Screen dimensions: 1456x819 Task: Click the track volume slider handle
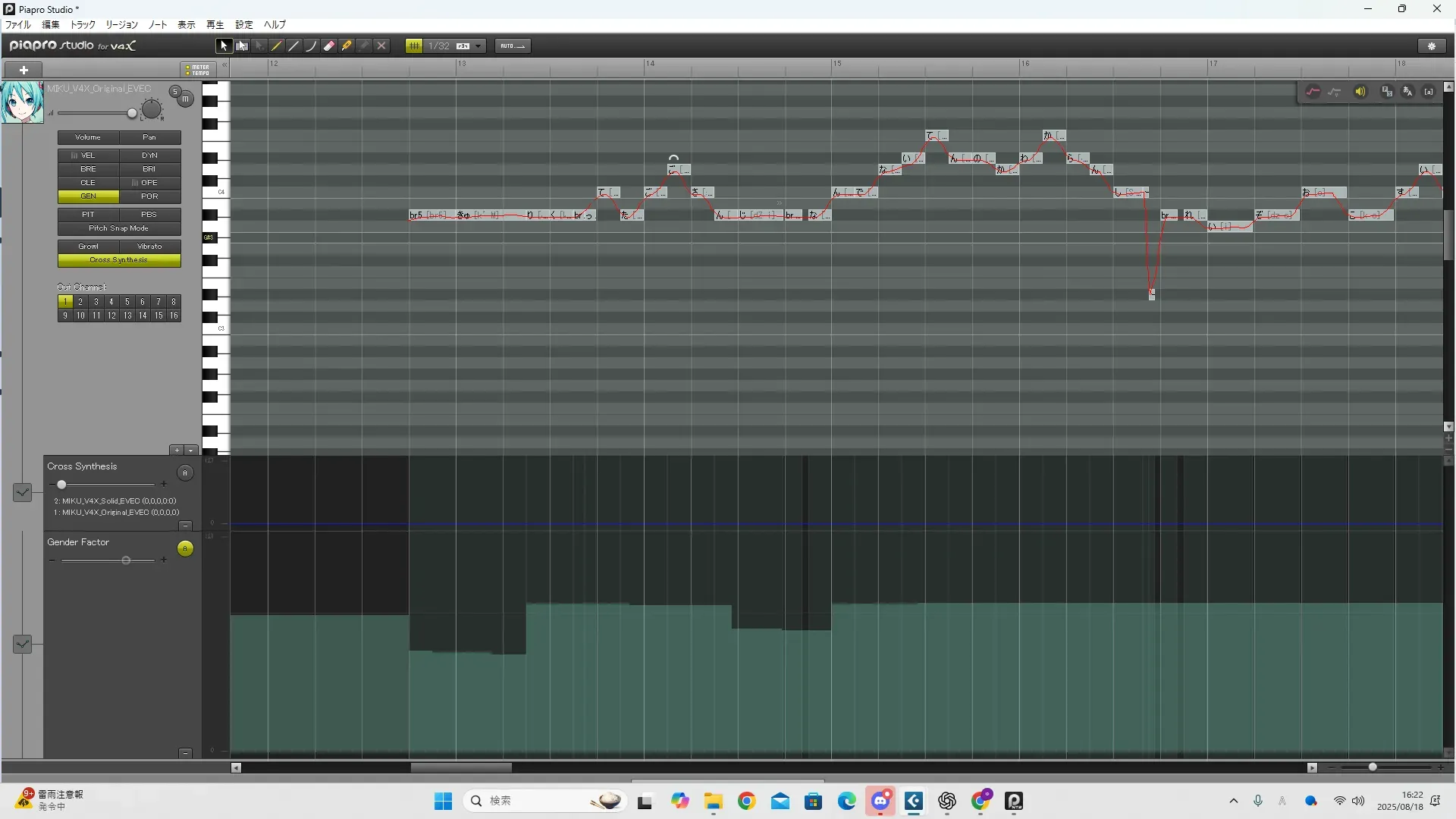pos(132,114)
